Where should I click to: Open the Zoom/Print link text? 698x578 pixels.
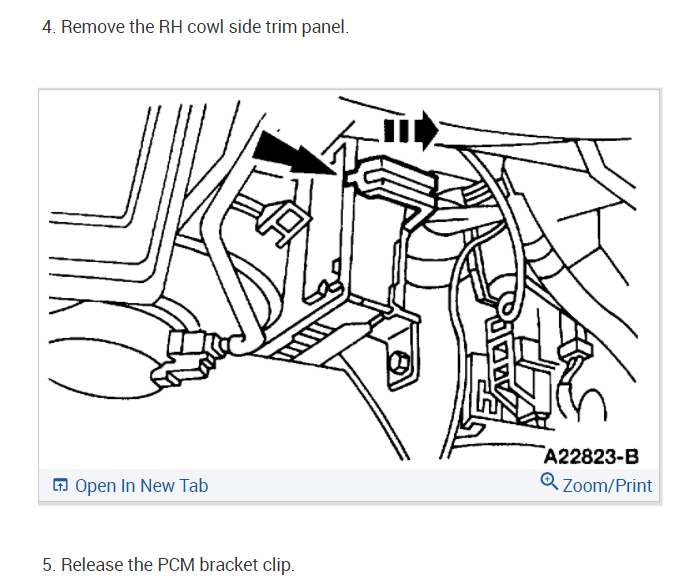[x=607, y=485]
